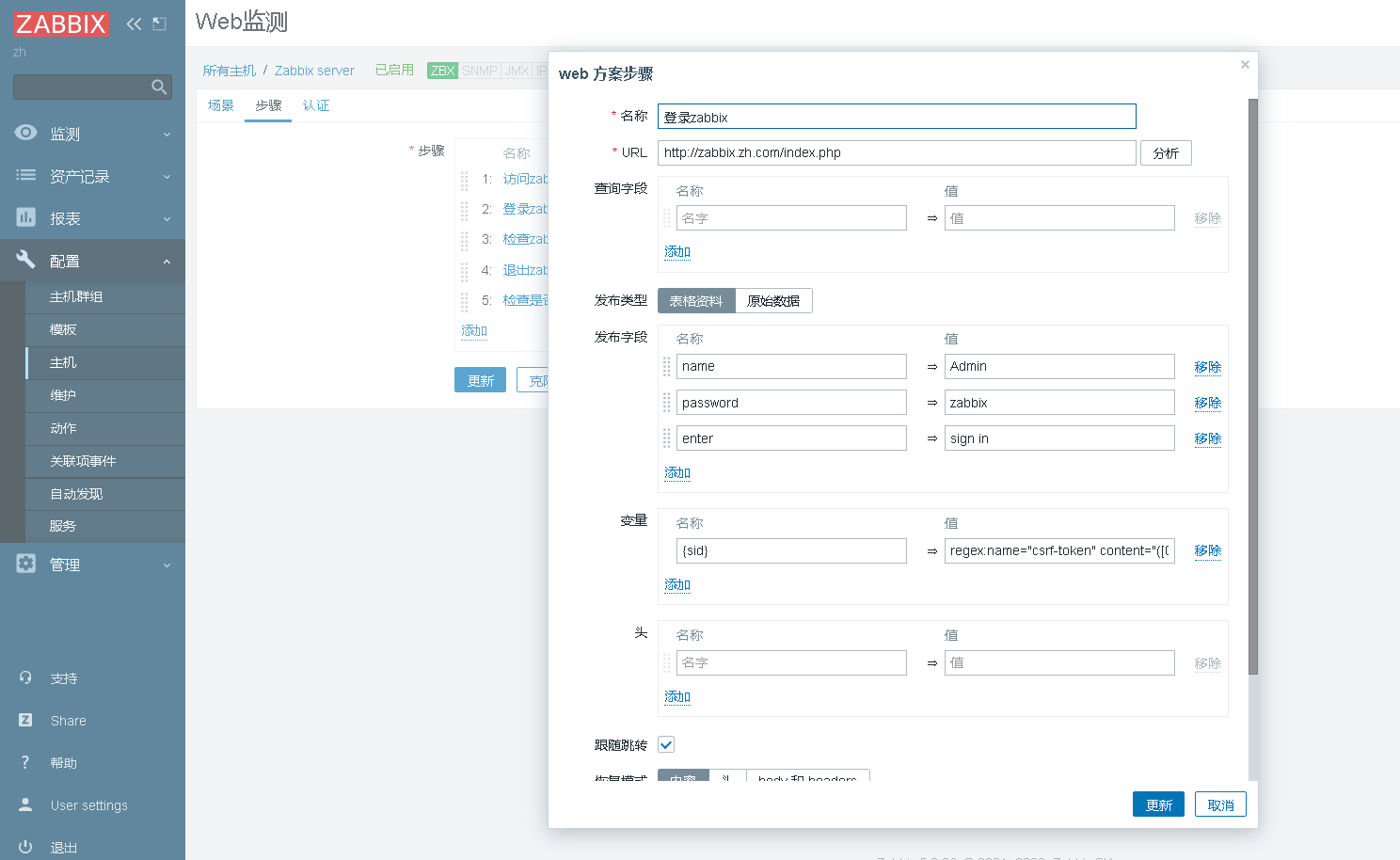This screenshot has width=1400, height=860.
Task: Toggle sidebar kiosk mode icon
Action: coord(159,24)
